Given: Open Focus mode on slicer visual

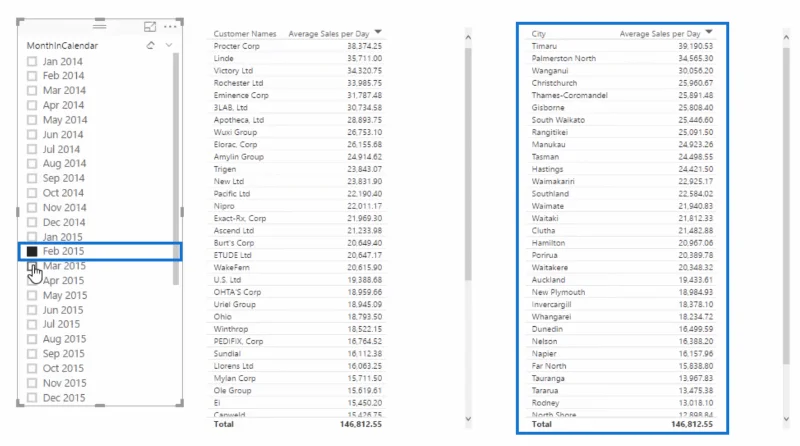Looking at the screenshot, I should 150,27.
